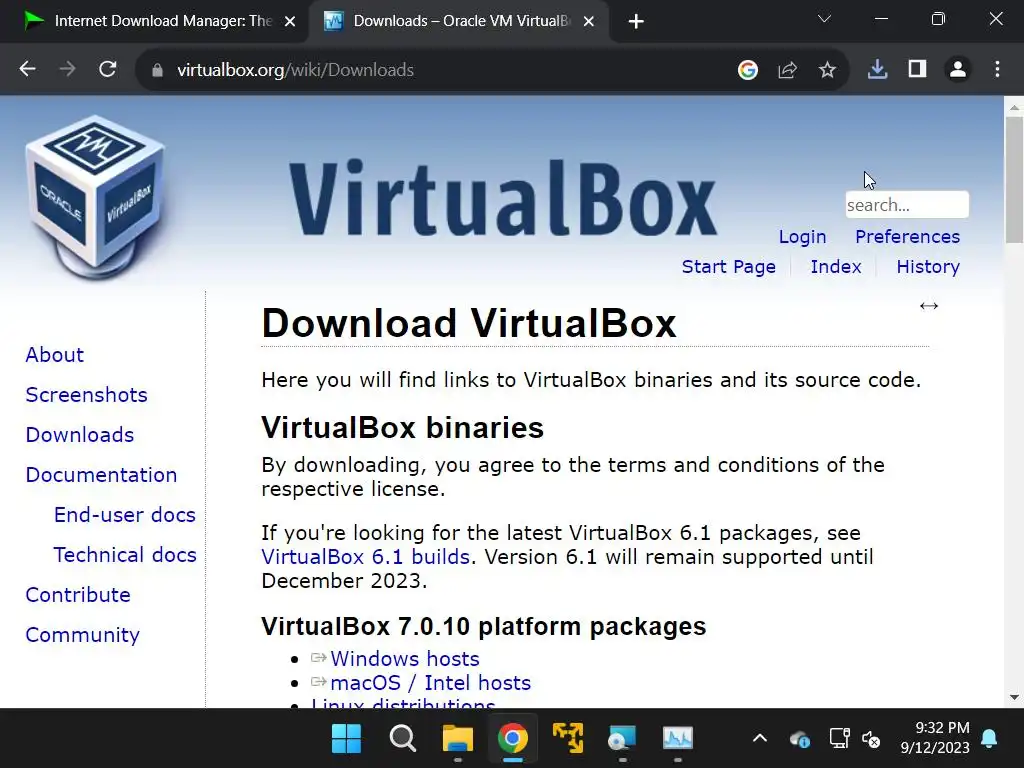Click the muted volume tray icon
The width and height of the screenshot is (1024, 768).
click(x=871, y=739)
